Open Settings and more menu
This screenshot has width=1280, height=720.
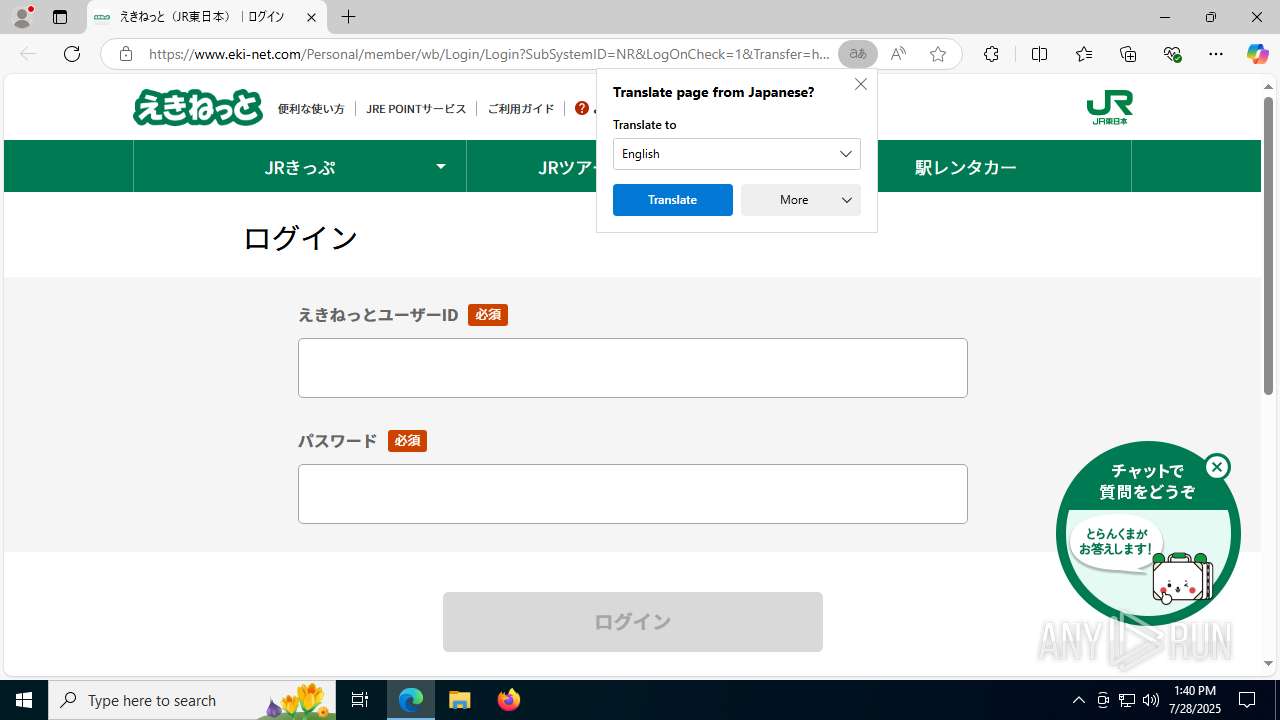(x=1216, y=54)
